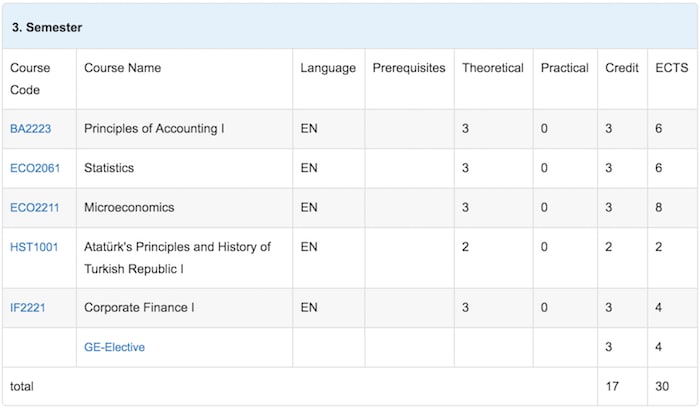
Task: Click the total ECTS value 30
Action: (x=662, y=387)
